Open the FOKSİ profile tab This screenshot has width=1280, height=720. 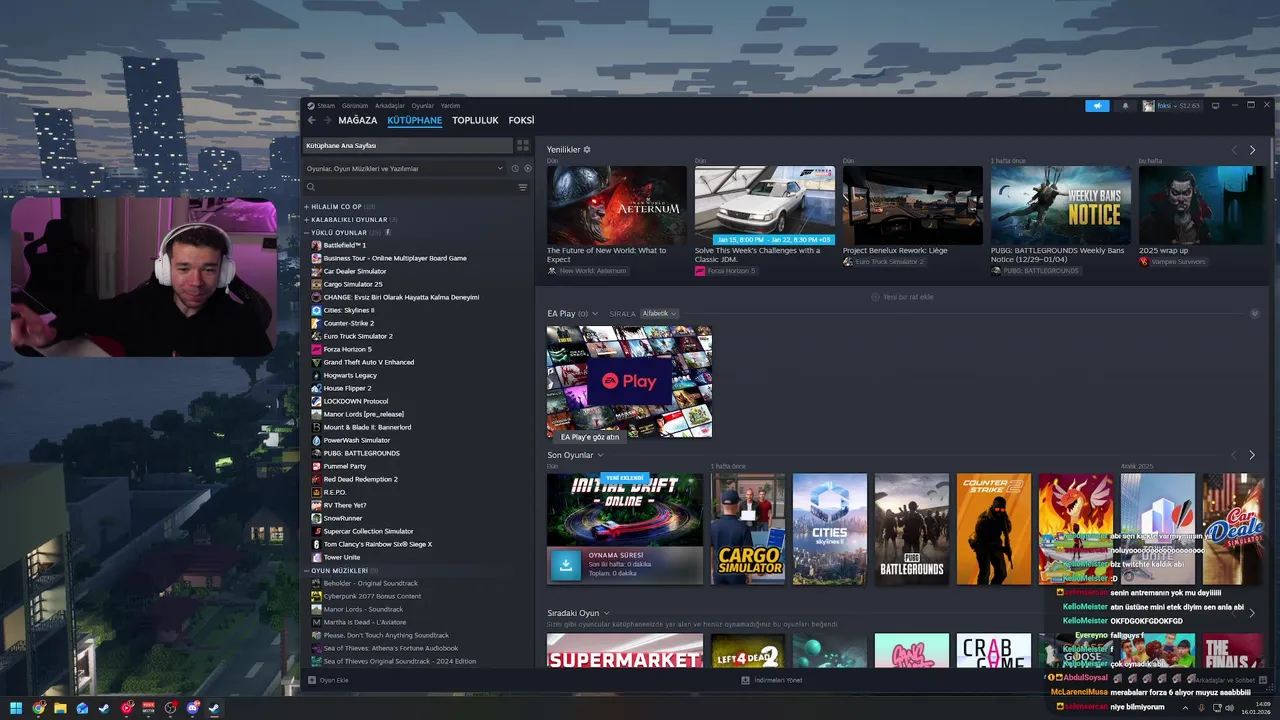tap(521, 120)
